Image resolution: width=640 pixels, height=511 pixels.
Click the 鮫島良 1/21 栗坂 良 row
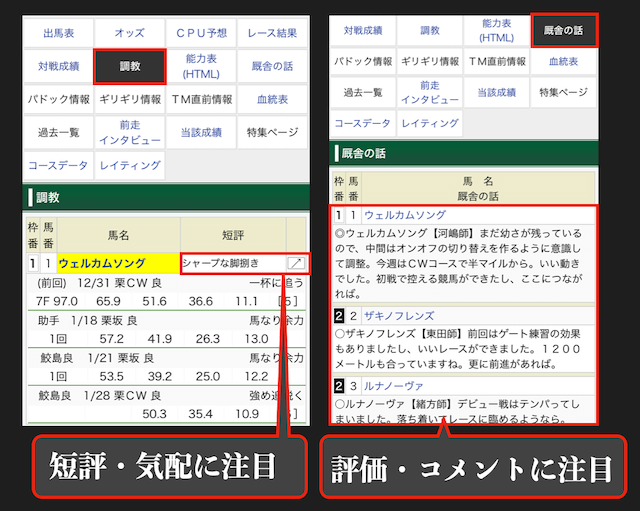[x=166, y=358]
